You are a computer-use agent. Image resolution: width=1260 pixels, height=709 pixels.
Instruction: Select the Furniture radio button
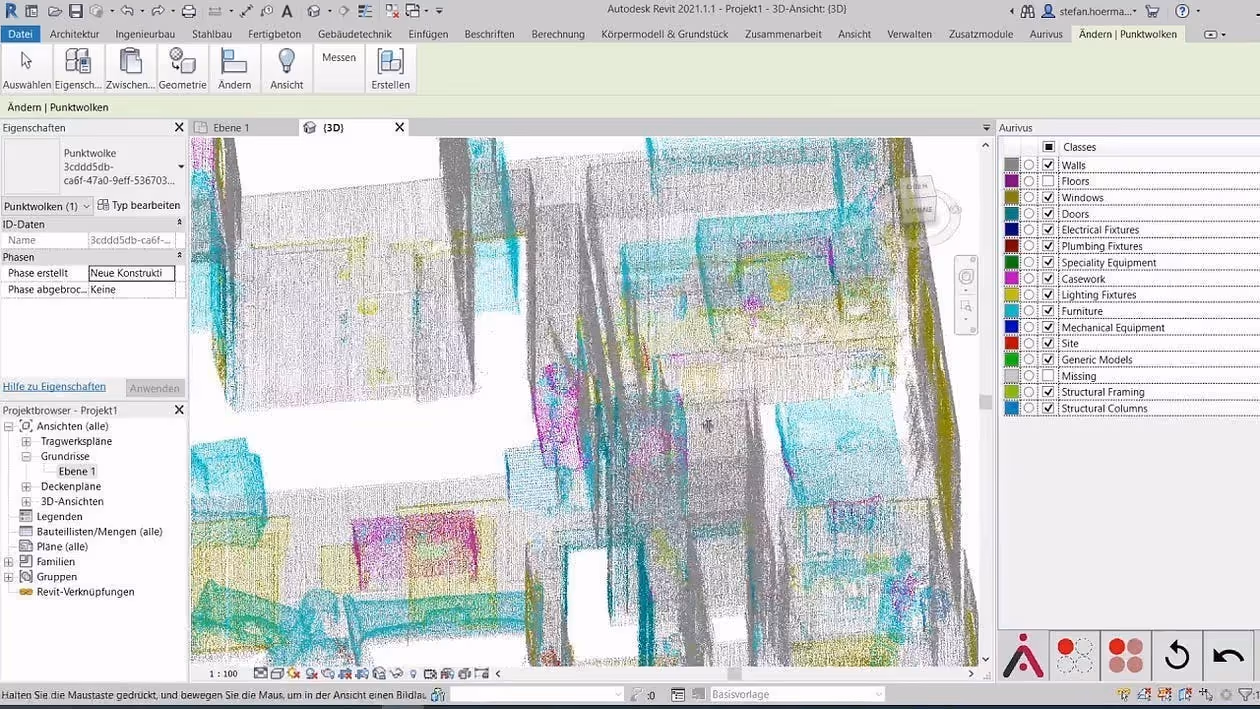click(x=1029, y=311)
